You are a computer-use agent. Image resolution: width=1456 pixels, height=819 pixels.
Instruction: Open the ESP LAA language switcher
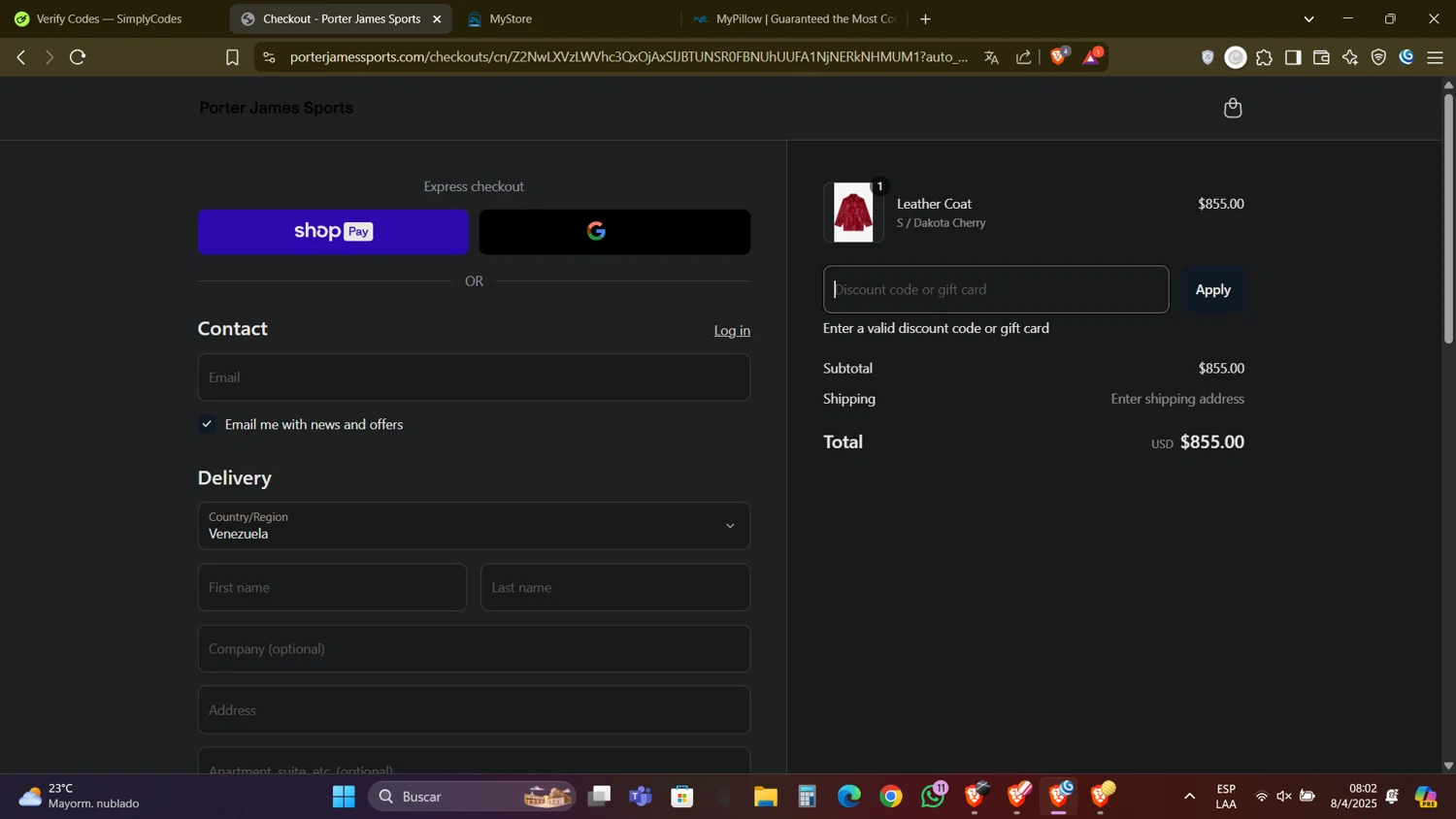pos(1226,797)
